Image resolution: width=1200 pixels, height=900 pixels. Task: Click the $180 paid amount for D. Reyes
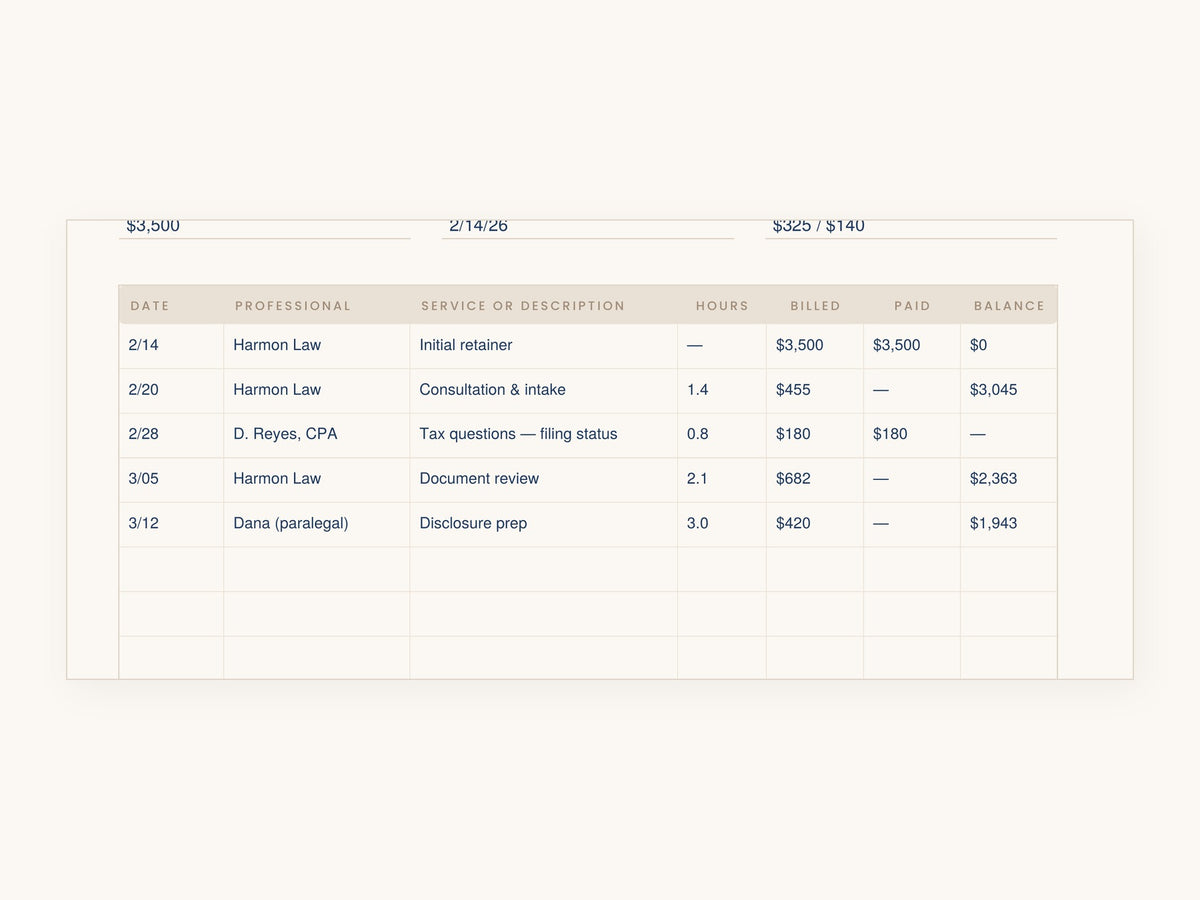click(912, 435)
